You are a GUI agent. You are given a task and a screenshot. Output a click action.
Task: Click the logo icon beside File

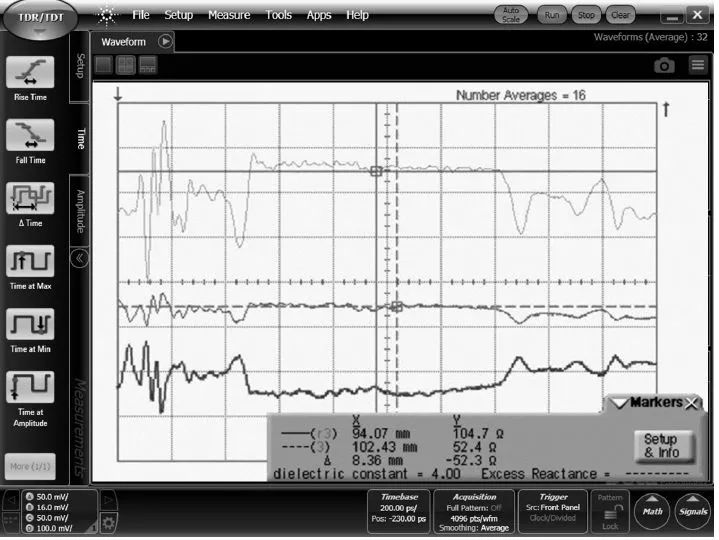107,16
